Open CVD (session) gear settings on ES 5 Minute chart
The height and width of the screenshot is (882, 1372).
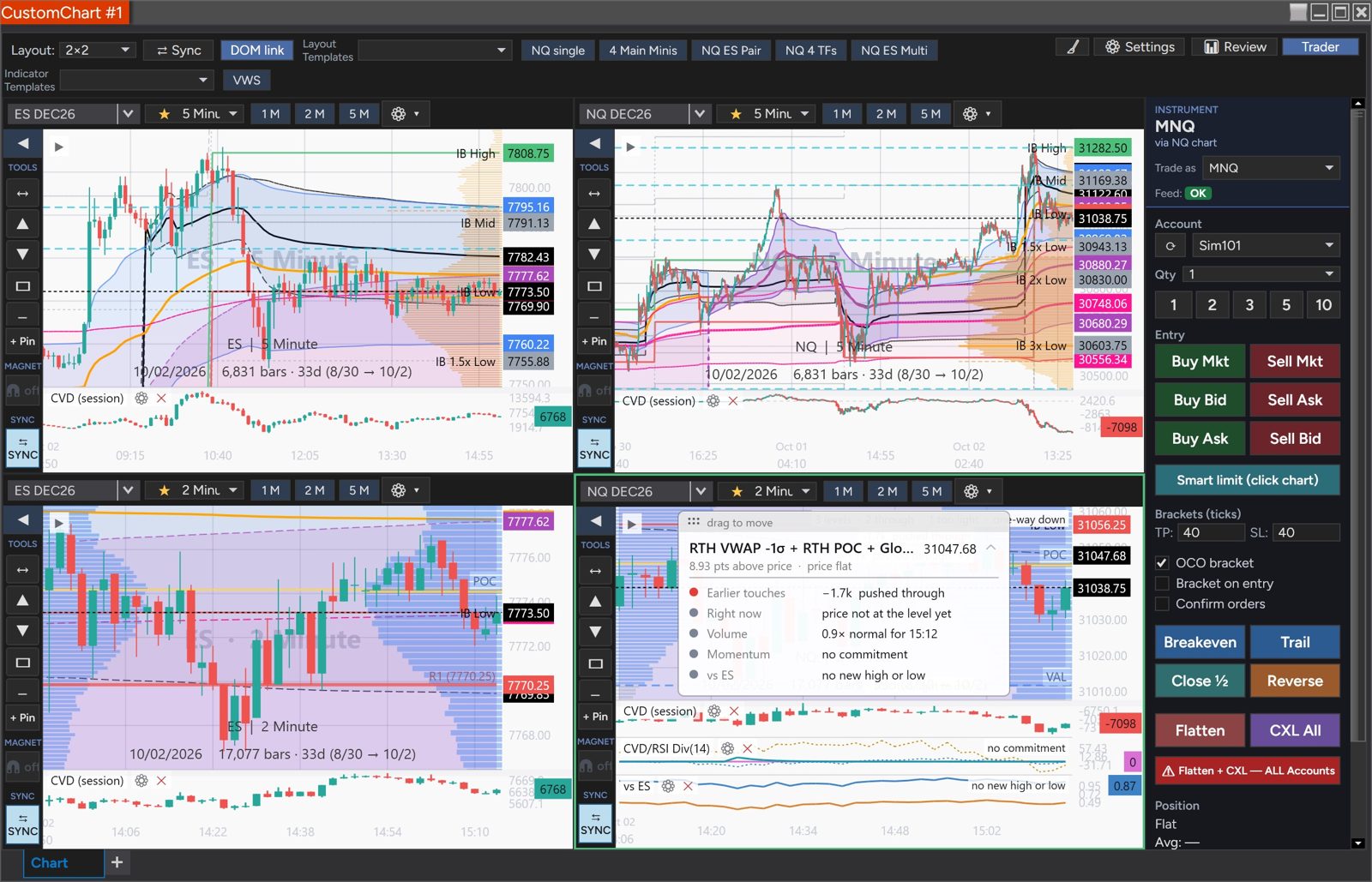(141, 399)
